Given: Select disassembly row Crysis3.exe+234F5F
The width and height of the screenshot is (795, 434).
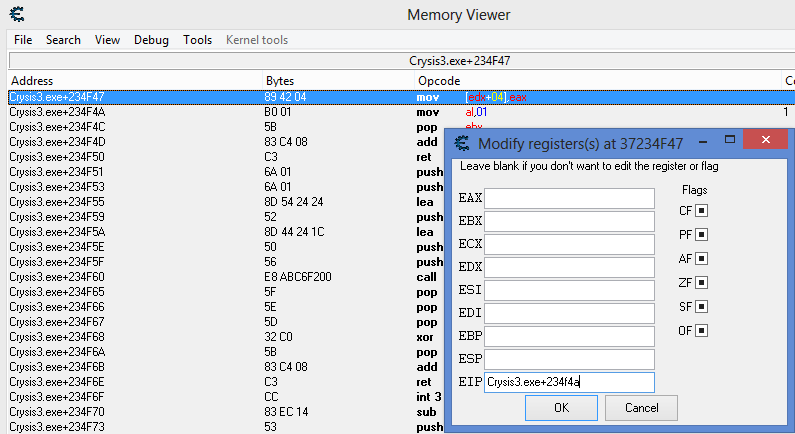Looking at the screenshot, I should 226,262.
